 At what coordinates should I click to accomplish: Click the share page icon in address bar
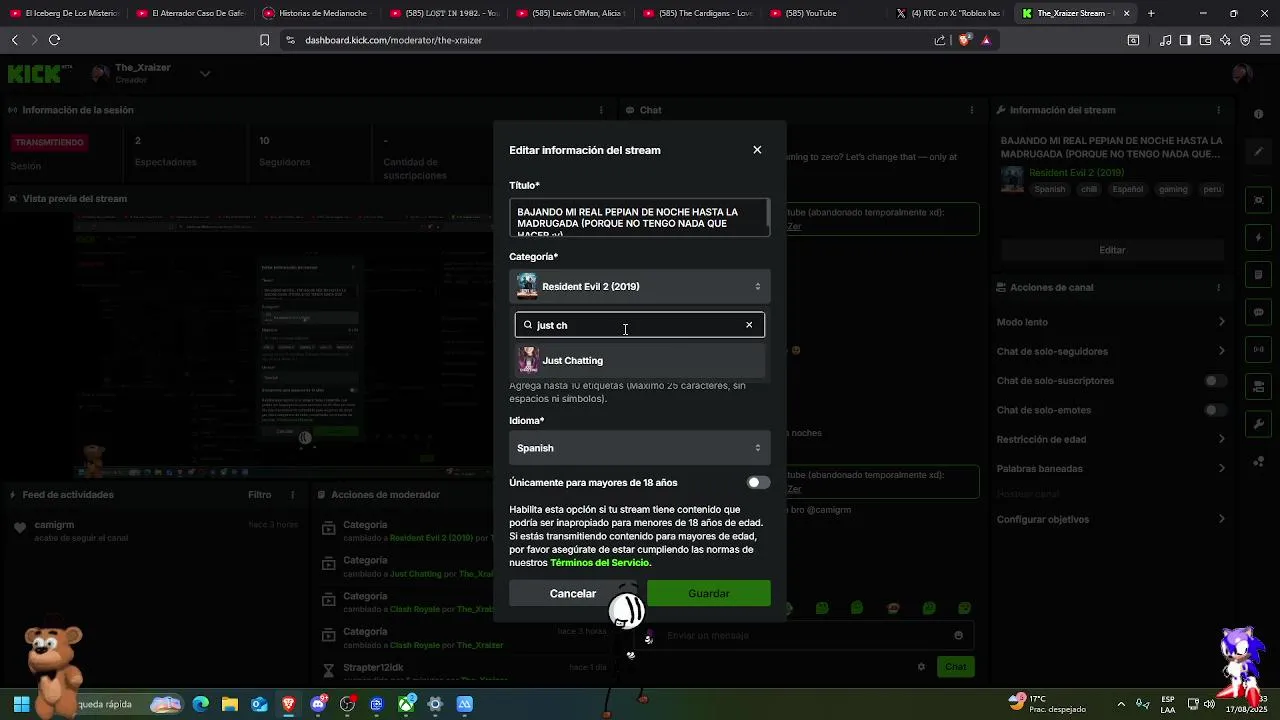pos(940,40)
